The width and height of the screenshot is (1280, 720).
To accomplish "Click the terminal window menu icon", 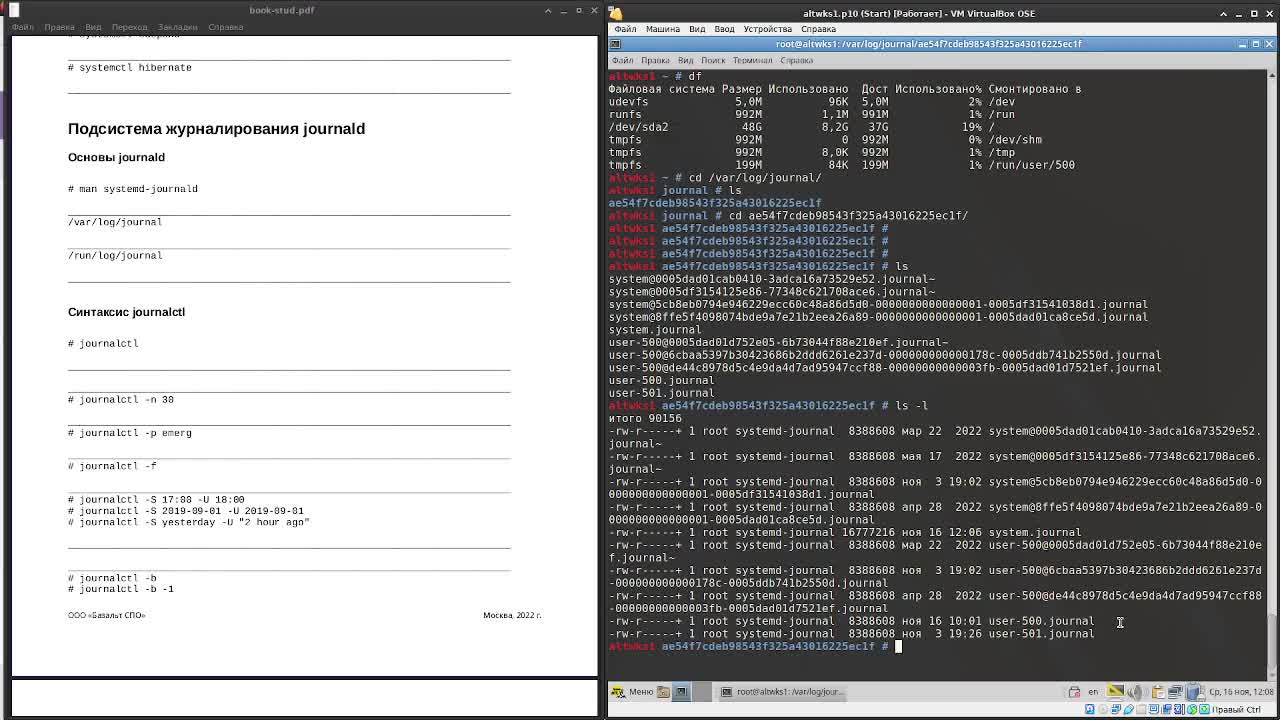I will 615,44.
